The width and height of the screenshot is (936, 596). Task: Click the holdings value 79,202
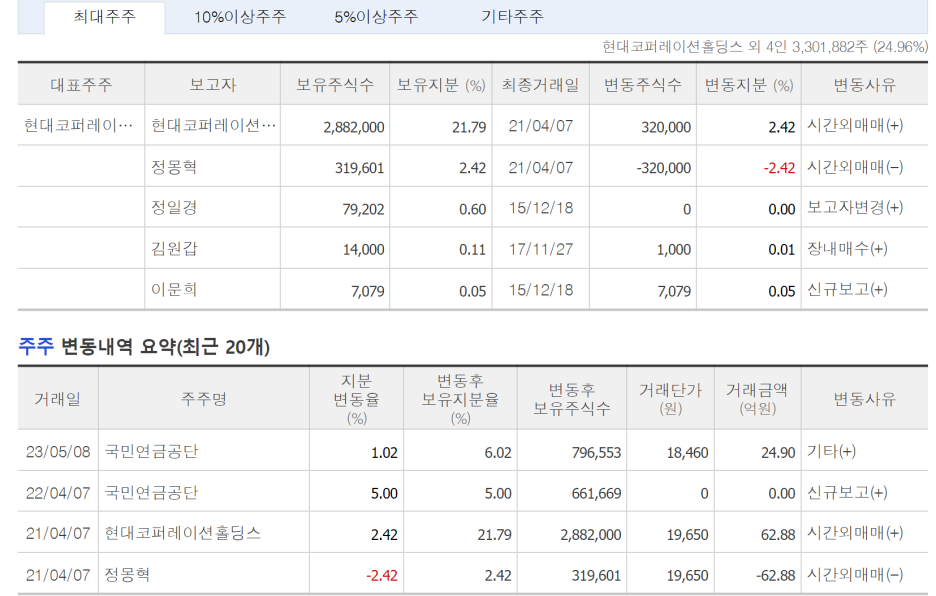pyautogui.click(x=364, y=209)
